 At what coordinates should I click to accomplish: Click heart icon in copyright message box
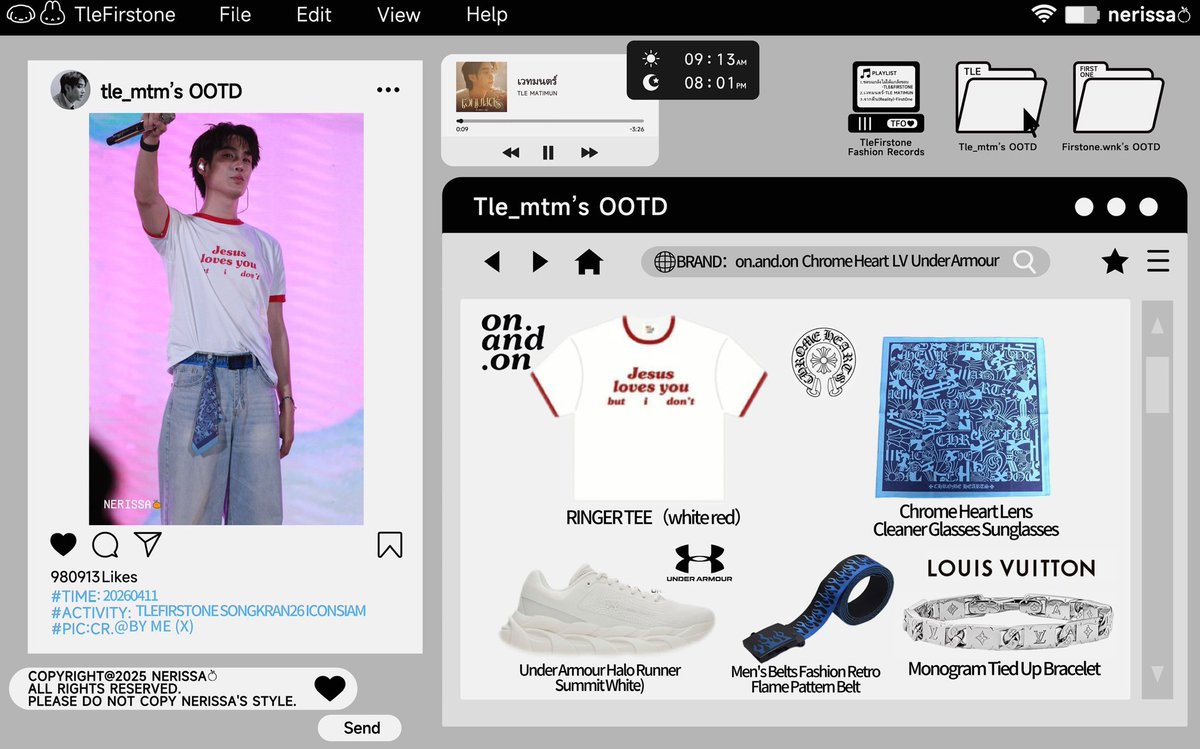[x=330, y=688]
